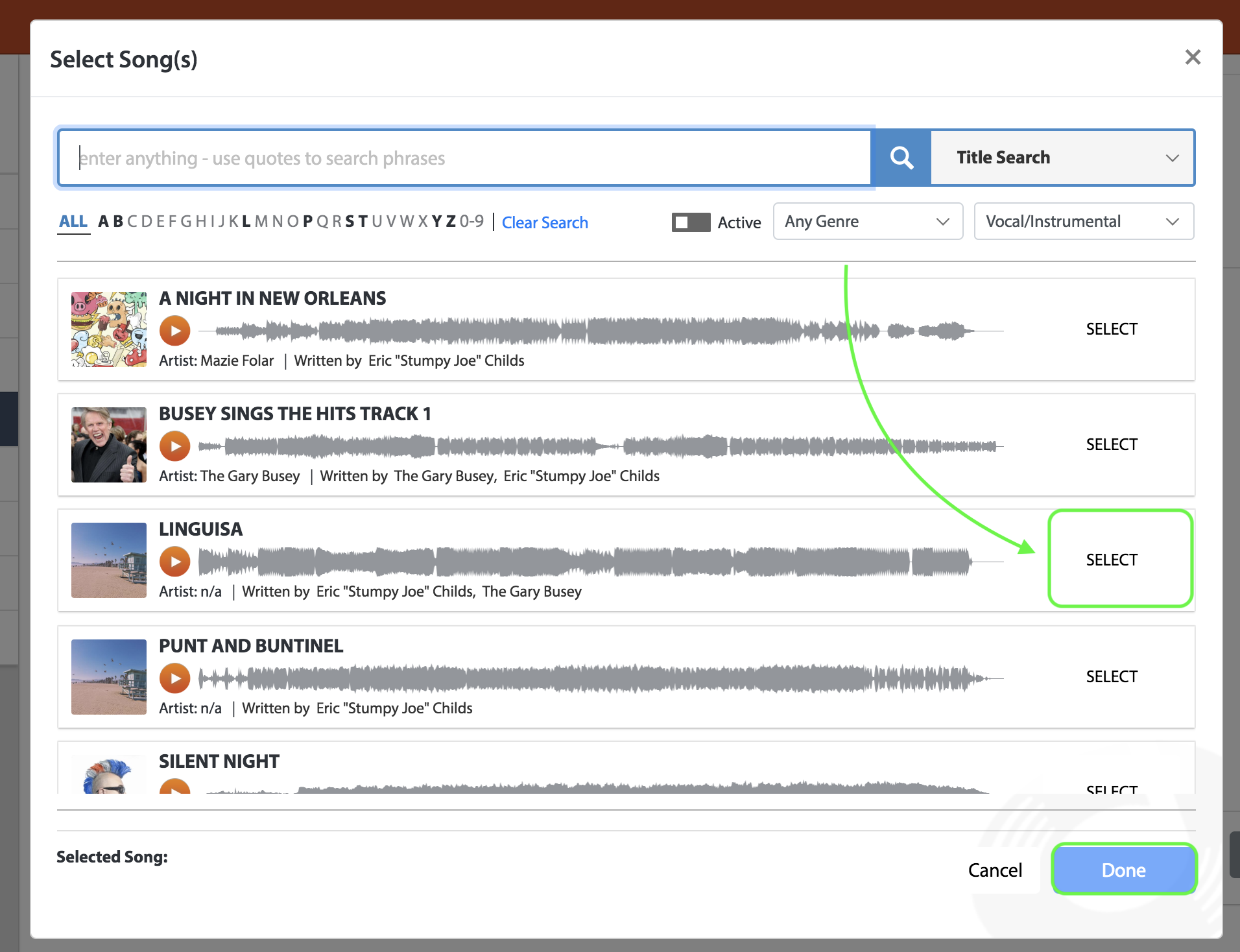The height and width of the screenshot is (952, 1240).
Task: Filter songs by letter P
Action: click(308, 222)
